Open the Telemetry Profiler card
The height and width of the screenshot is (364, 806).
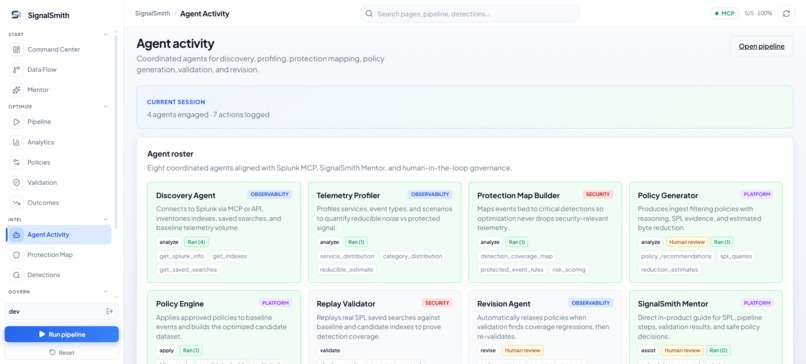point(384,232)
